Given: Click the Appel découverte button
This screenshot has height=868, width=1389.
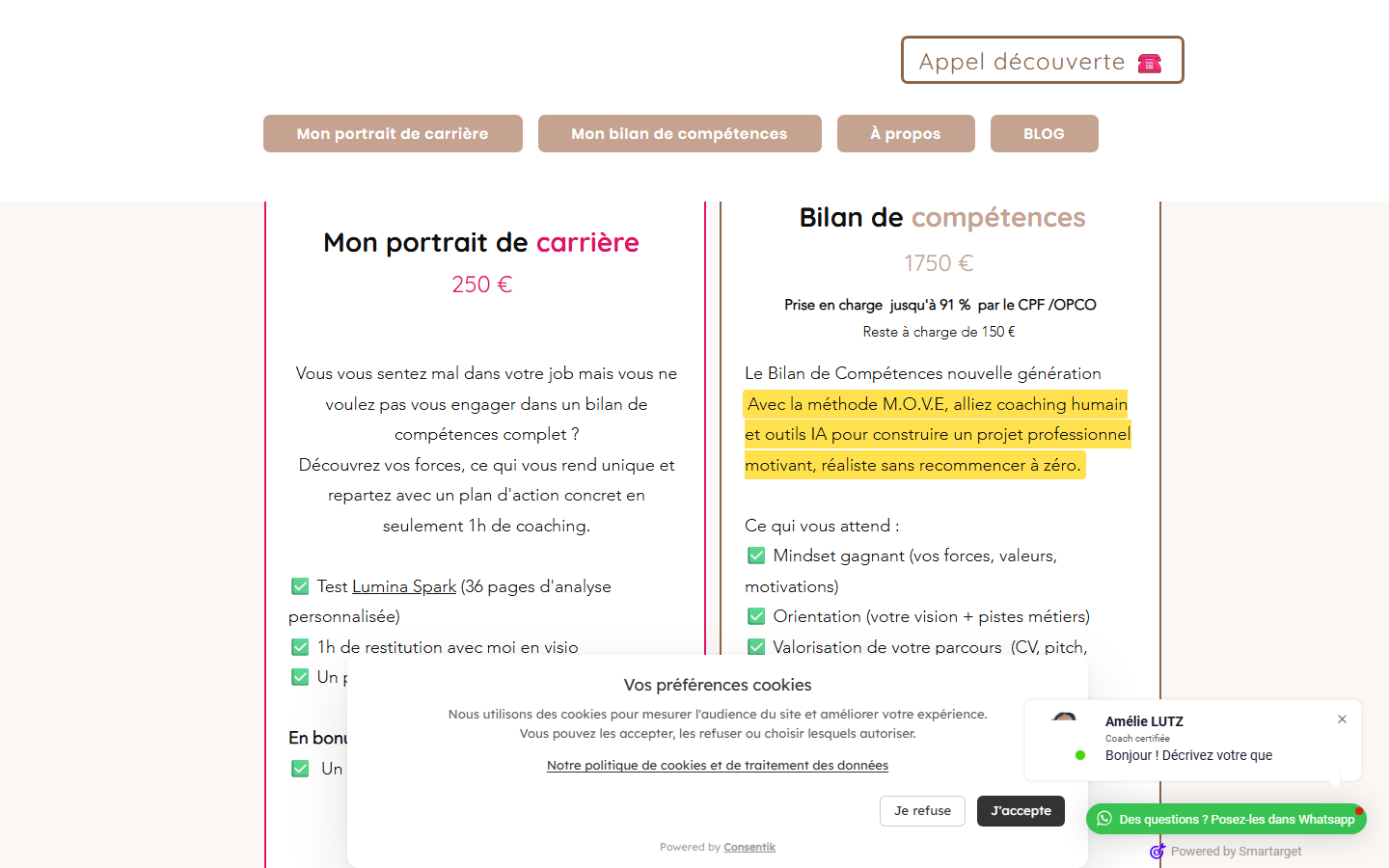Looking at the screenshot, I should [x=1042, y=60].
